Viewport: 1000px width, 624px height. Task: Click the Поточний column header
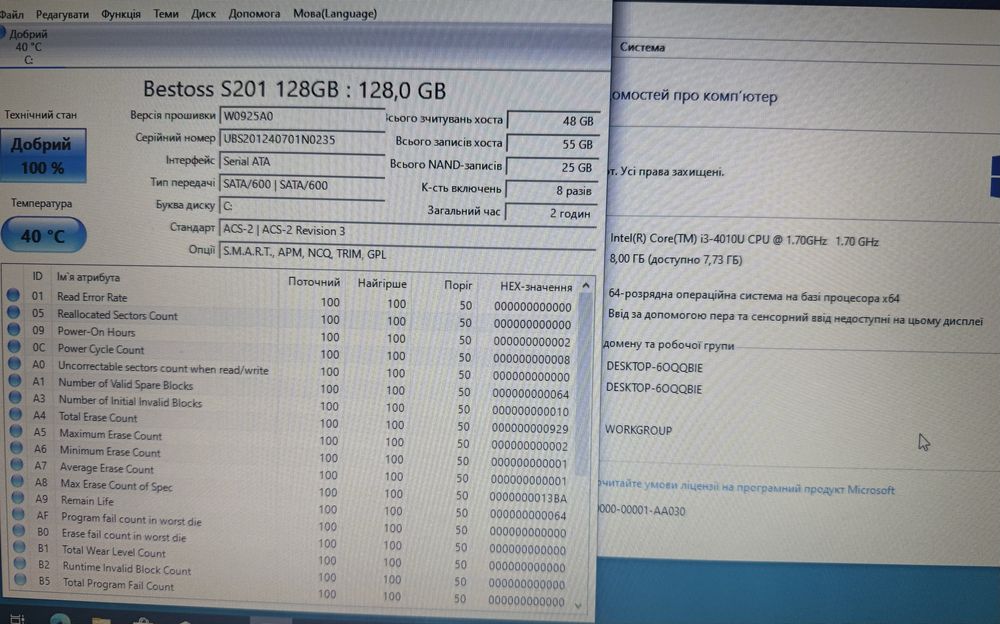[314, 282]
